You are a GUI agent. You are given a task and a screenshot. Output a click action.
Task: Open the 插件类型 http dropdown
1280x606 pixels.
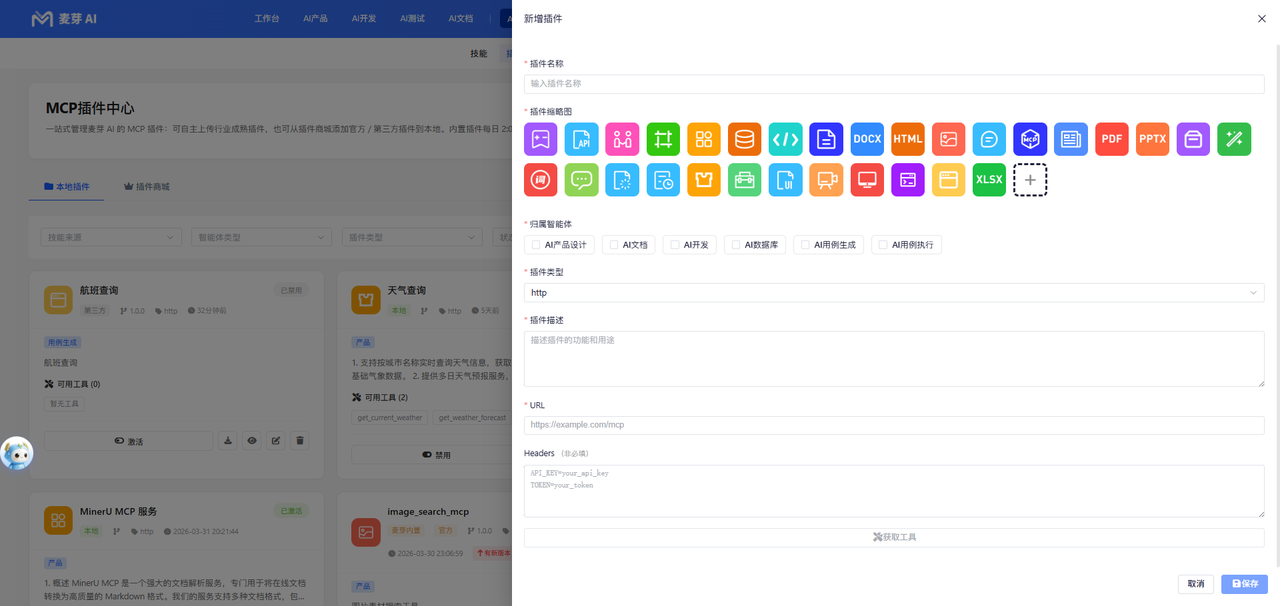tap(894, 293)
